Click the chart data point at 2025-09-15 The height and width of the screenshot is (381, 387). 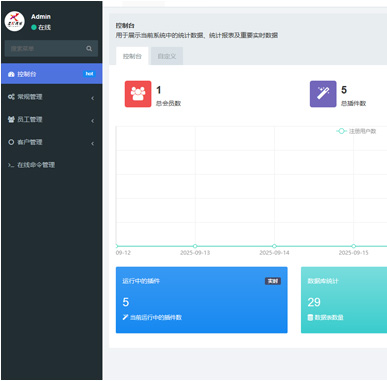pos(354,246)
